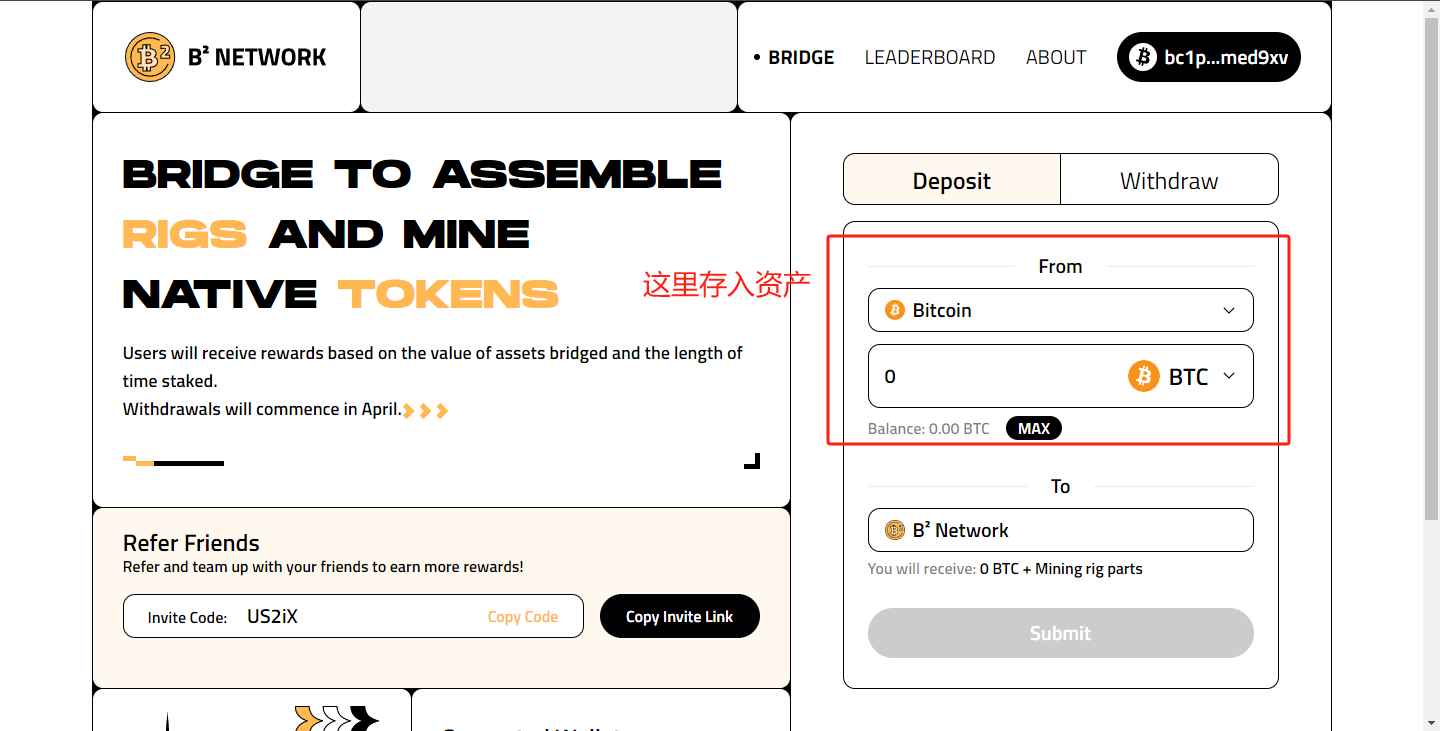Click the B² Network icon in To field
1440x731 pixels.
[x=895, y=530]
